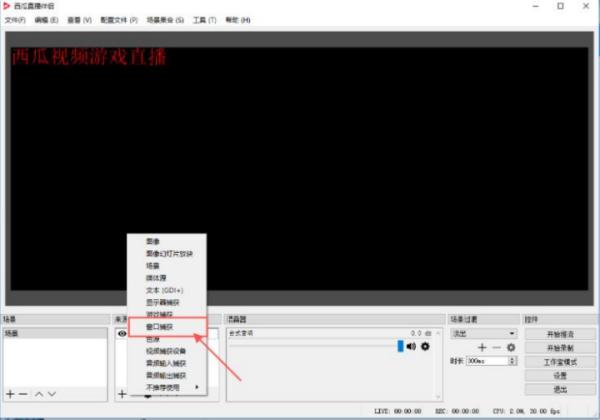Click the 0.0 dB level readout
The height and width of the screenshot is (420, 600).
click(421, 333)
